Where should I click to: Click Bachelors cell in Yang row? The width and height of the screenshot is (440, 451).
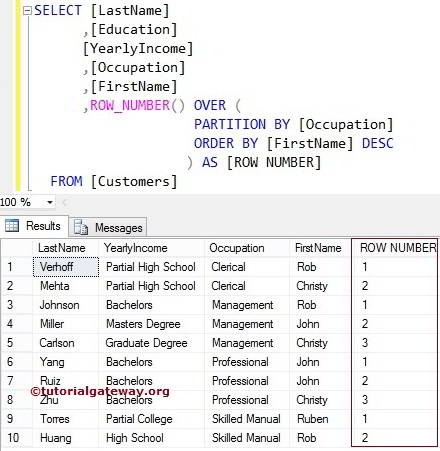coord(152,362)
